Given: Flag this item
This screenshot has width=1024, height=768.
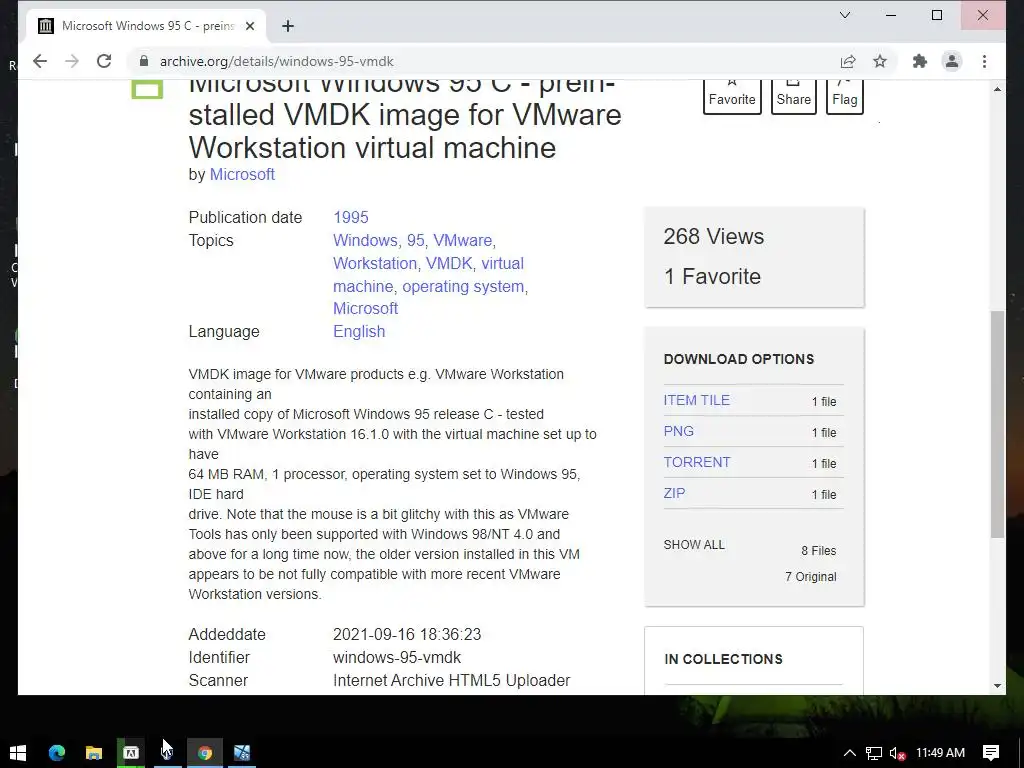Looking at the screenshot, I should (x=844, y=97).
